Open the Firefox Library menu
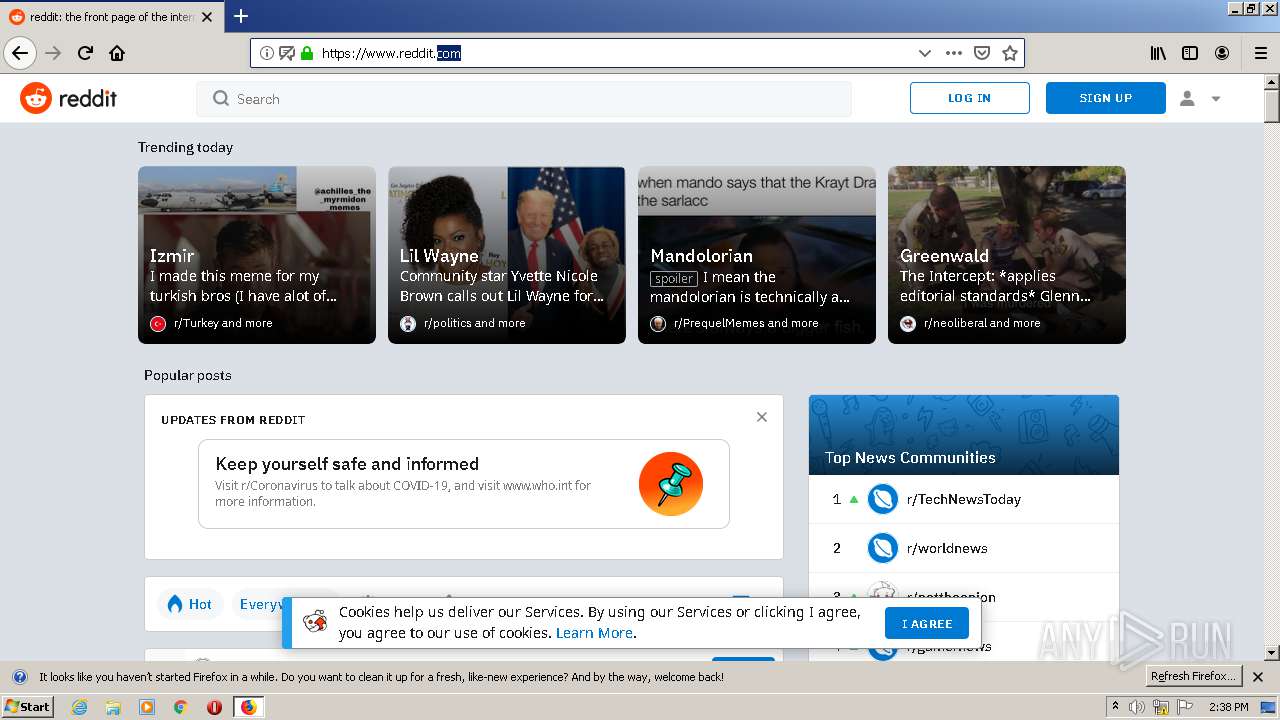The height and width of the screenshot is (720, 1280). (x=1158, y=53)
